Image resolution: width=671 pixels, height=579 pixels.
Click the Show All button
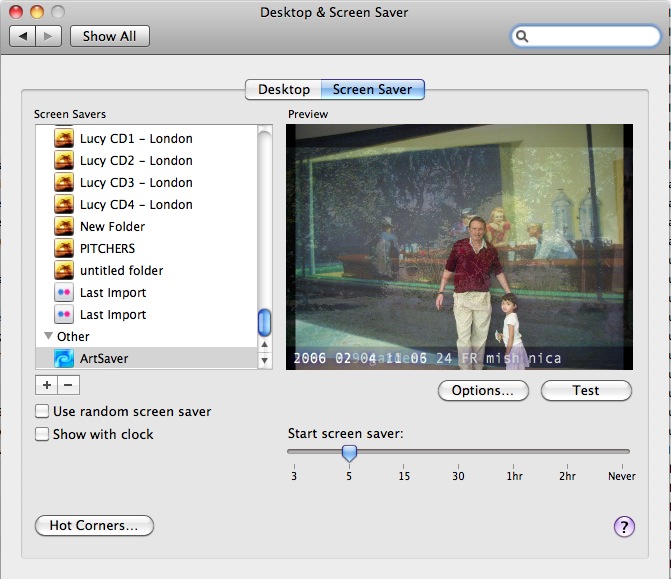(x=110, y=36)
